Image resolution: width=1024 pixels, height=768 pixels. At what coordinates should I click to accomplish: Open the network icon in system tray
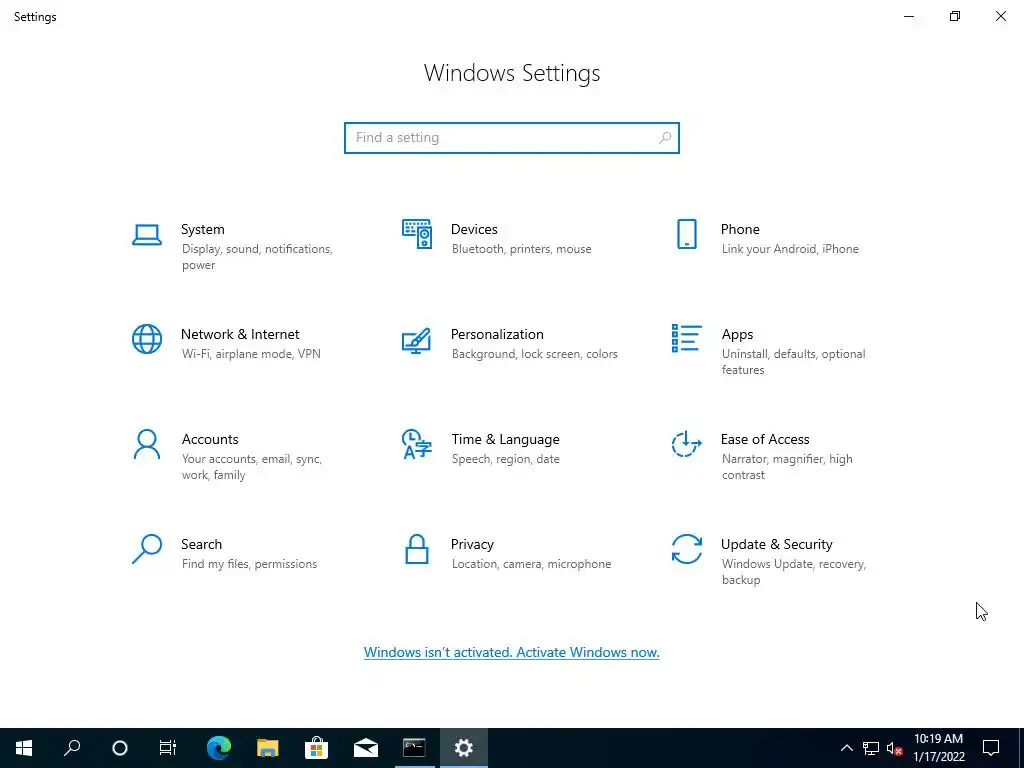click(x=871, y=748)
